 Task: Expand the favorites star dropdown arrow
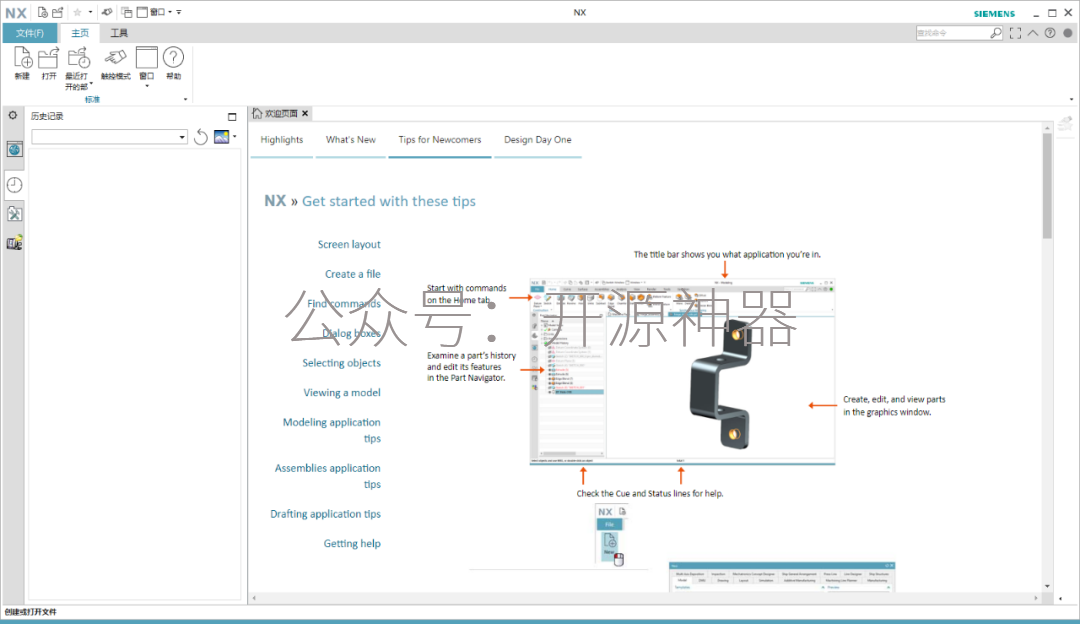90,12
